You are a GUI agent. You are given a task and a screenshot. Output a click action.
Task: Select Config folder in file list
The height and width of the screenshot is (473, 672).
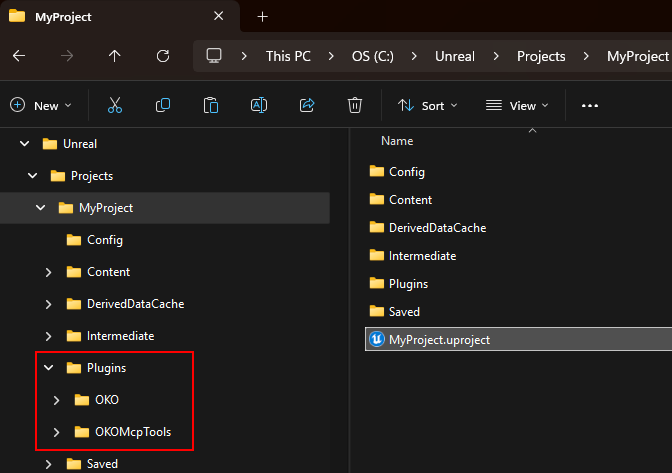click(x=397, y=172)
